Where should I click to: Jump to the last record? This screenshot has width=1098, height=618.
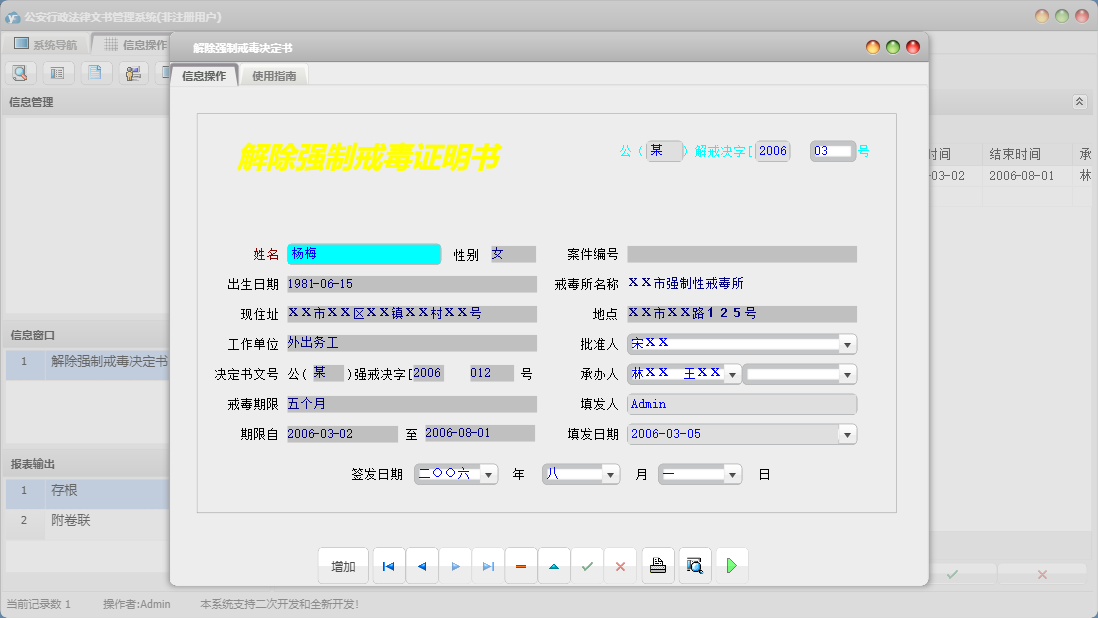[488, 565]
